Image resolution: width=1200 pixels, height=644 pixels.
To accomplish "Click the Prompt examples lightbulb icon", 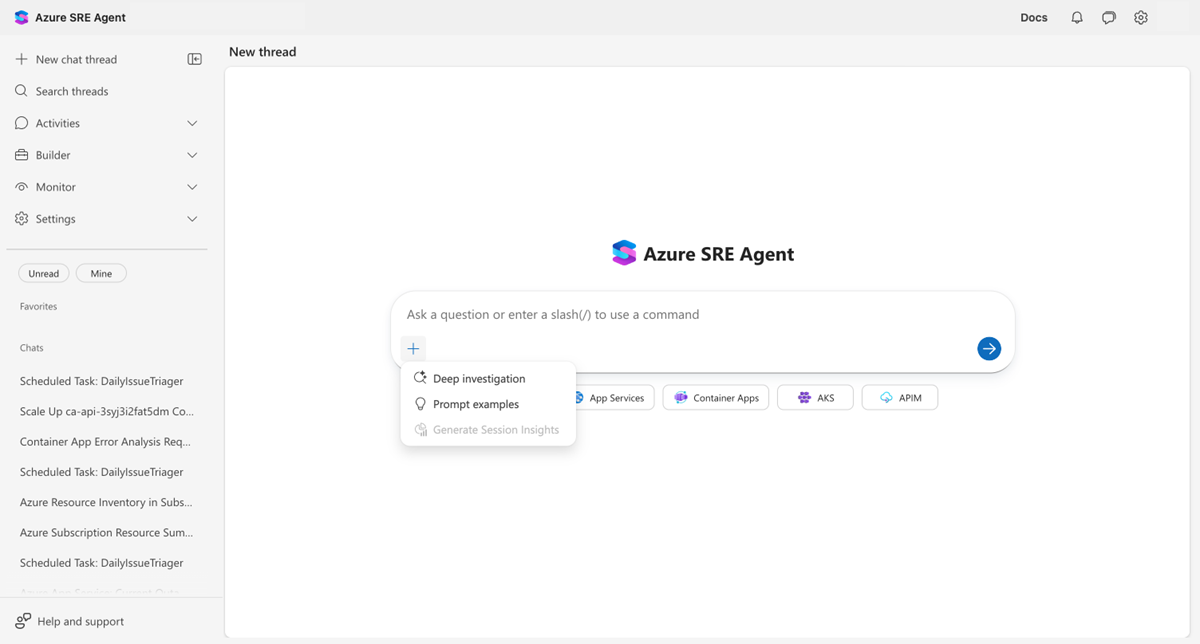I will (421, 404).
